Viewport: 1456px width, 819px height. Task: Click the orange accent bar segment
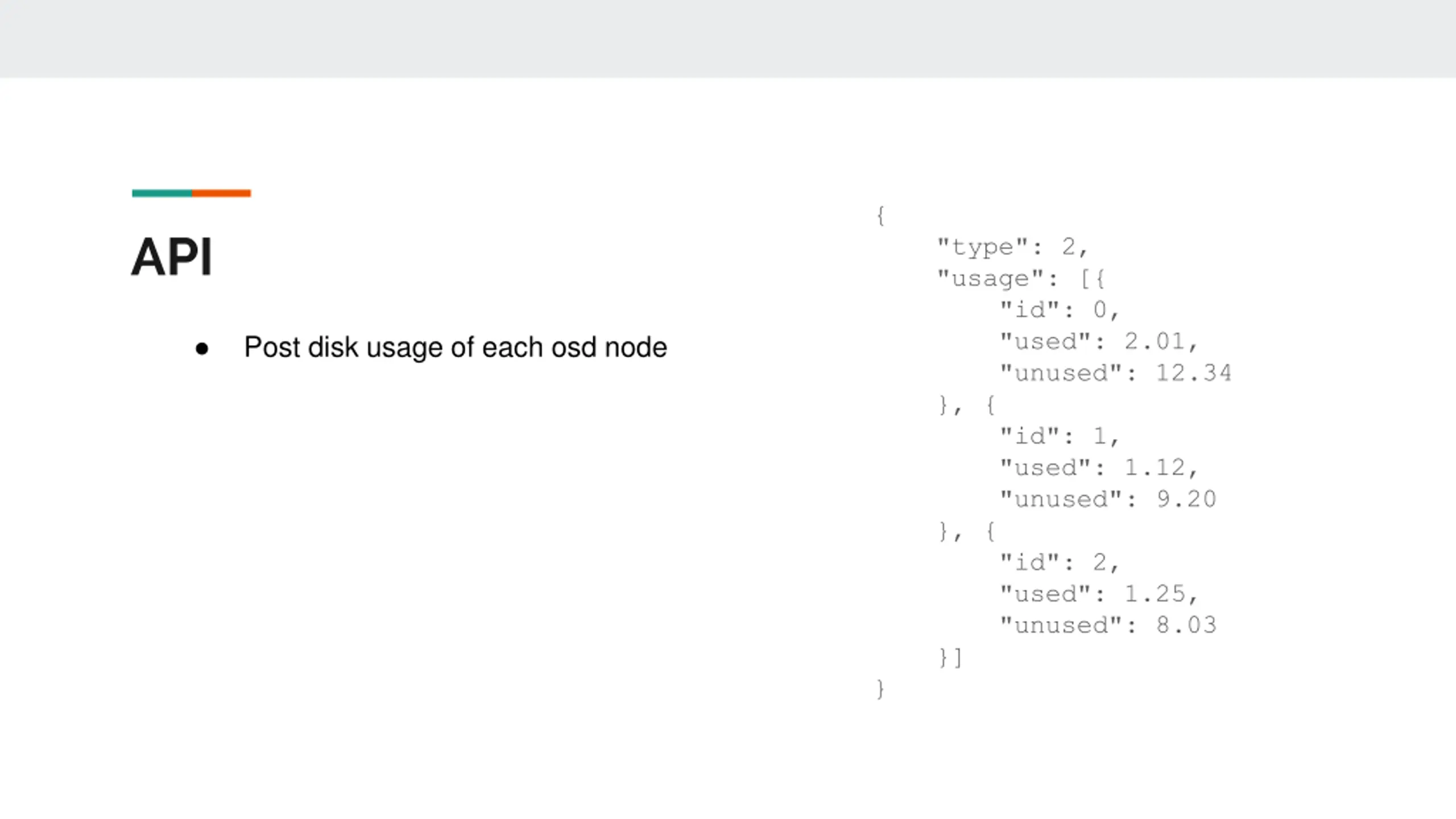click(x=221, y=193)
